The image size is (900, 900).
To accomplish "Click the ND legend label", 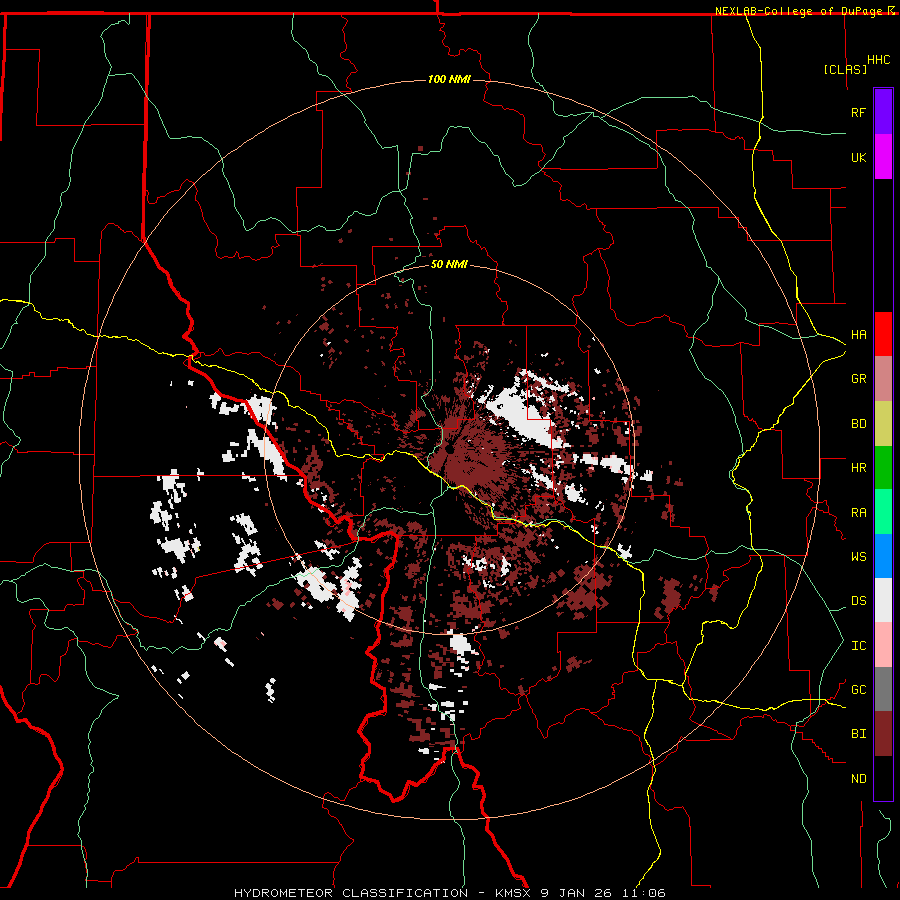I will tap(858, 779).
